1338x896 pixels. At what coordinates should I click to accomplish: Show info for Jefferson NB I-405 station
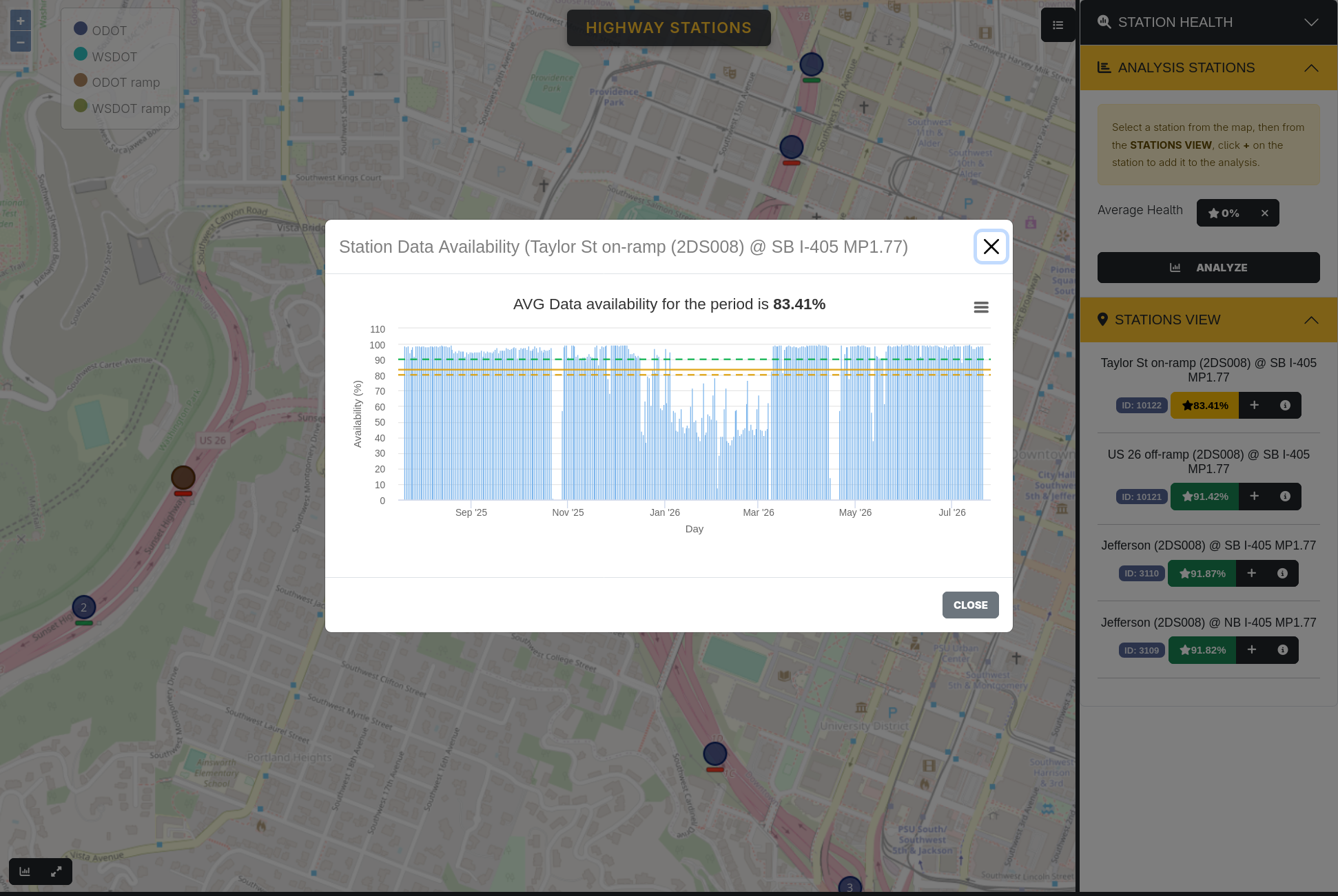point(1282,649)
